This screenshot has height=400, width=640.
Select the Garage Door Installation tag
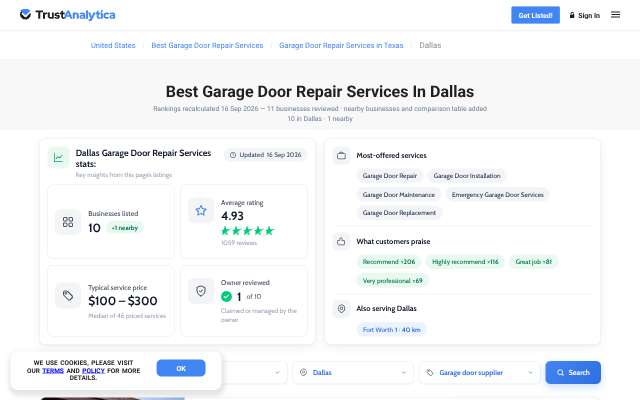tap(467, 176)
